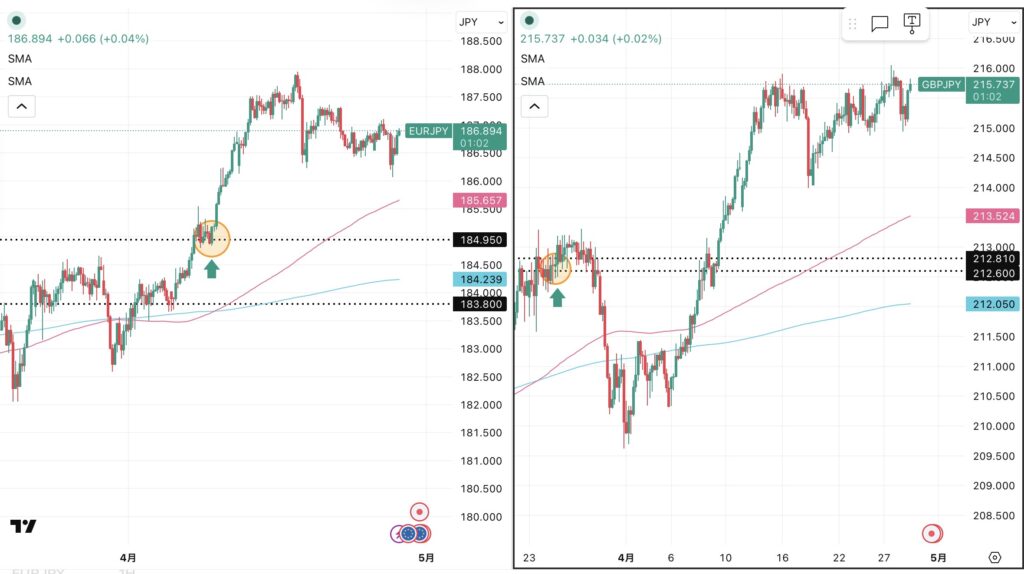Collapse the indicator legend on EURJPY chart
This screenshot has height=574, width=1024.
tap(22, 106)
